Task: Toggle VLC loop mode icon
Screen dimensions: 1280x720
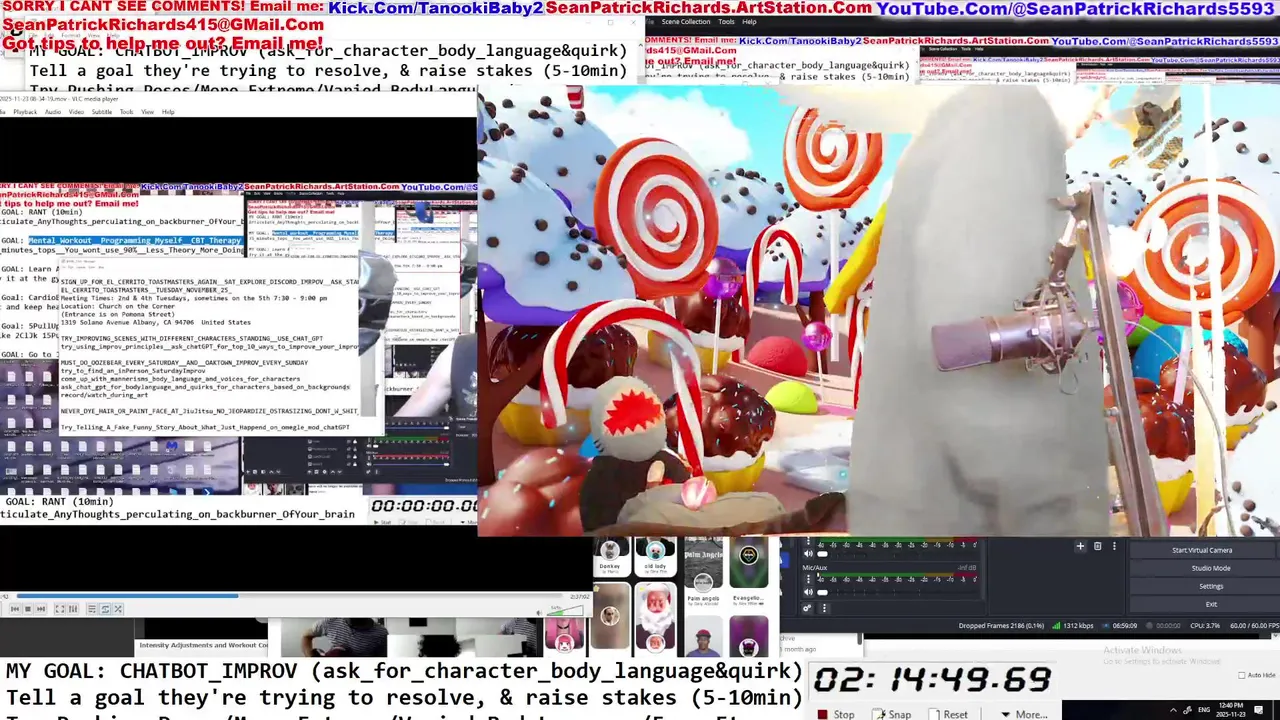Action: [105, 609]
